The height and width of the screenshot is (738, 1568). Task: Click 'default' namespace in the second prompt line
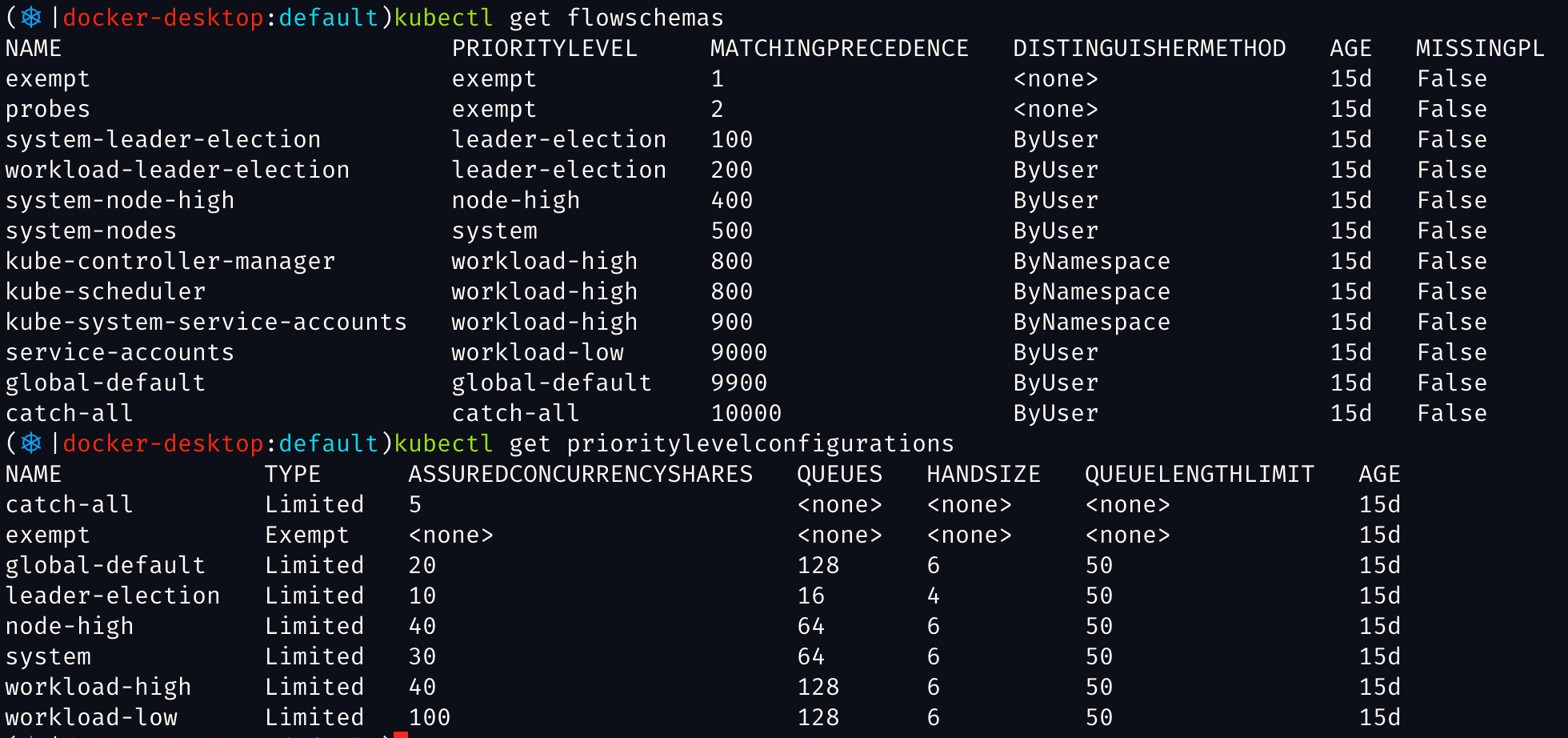click(x=329, y=443)
